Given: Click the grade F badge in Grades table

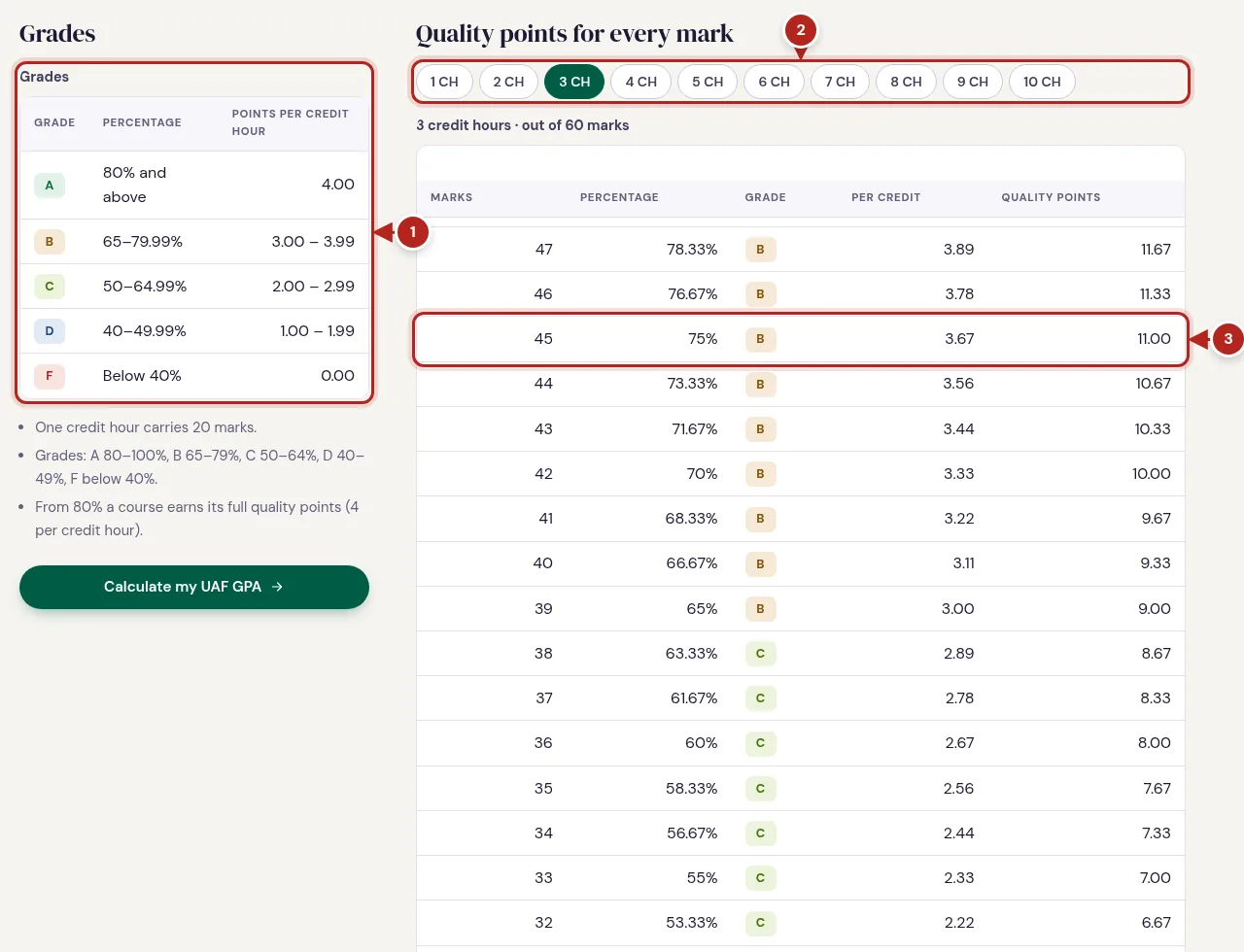Looking at the screenshot, I should pos(50,376).
